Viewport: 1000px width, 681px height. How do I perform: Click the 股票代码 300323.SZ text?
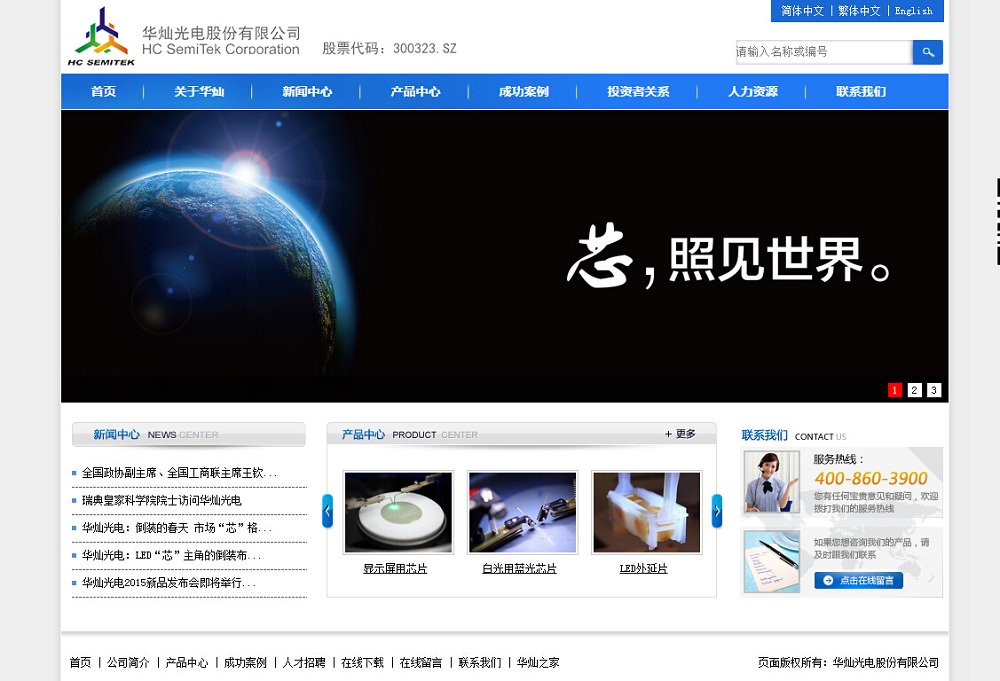389,48
